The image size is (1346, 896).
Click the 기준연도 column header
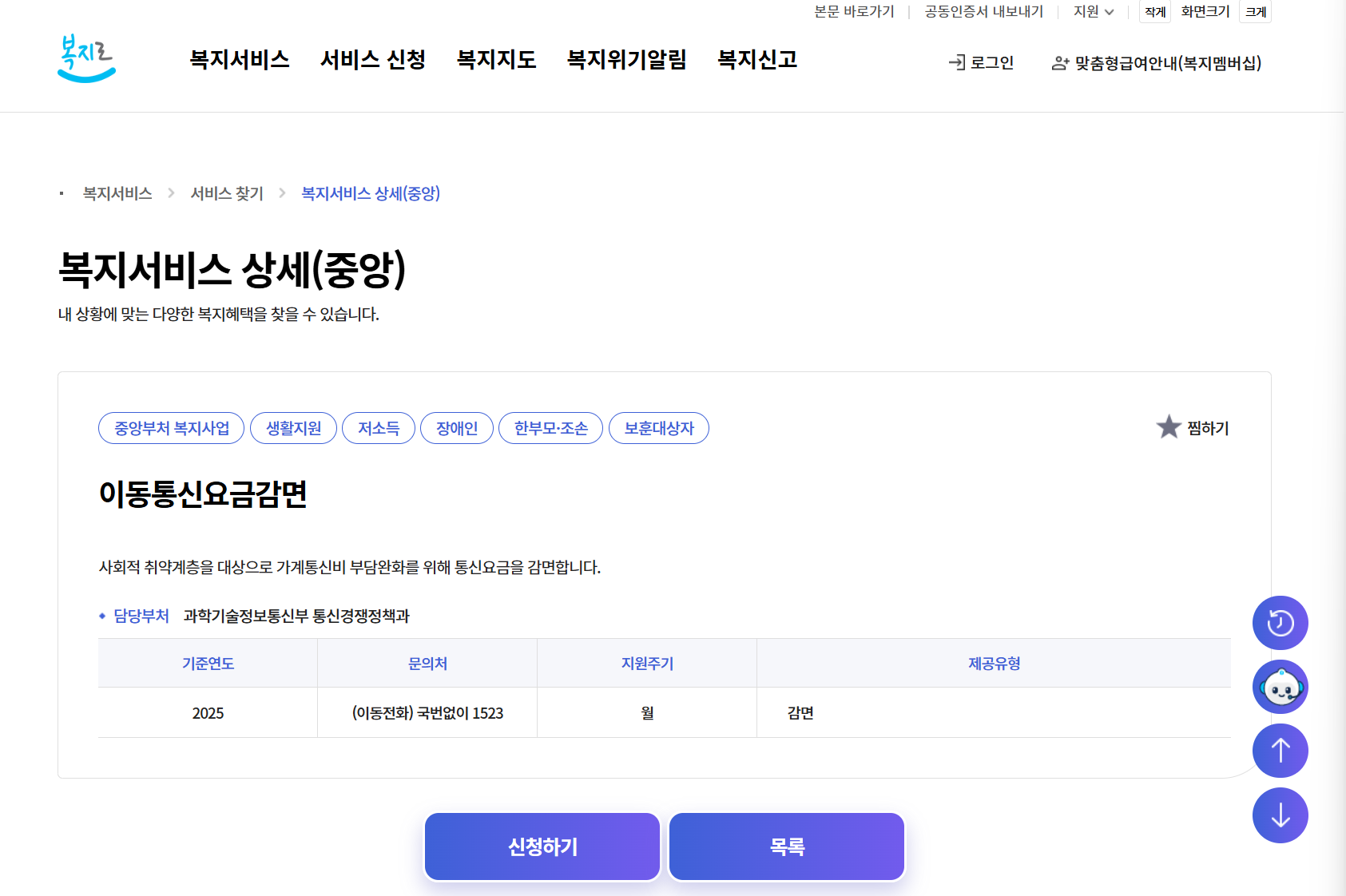coord(208,664)
